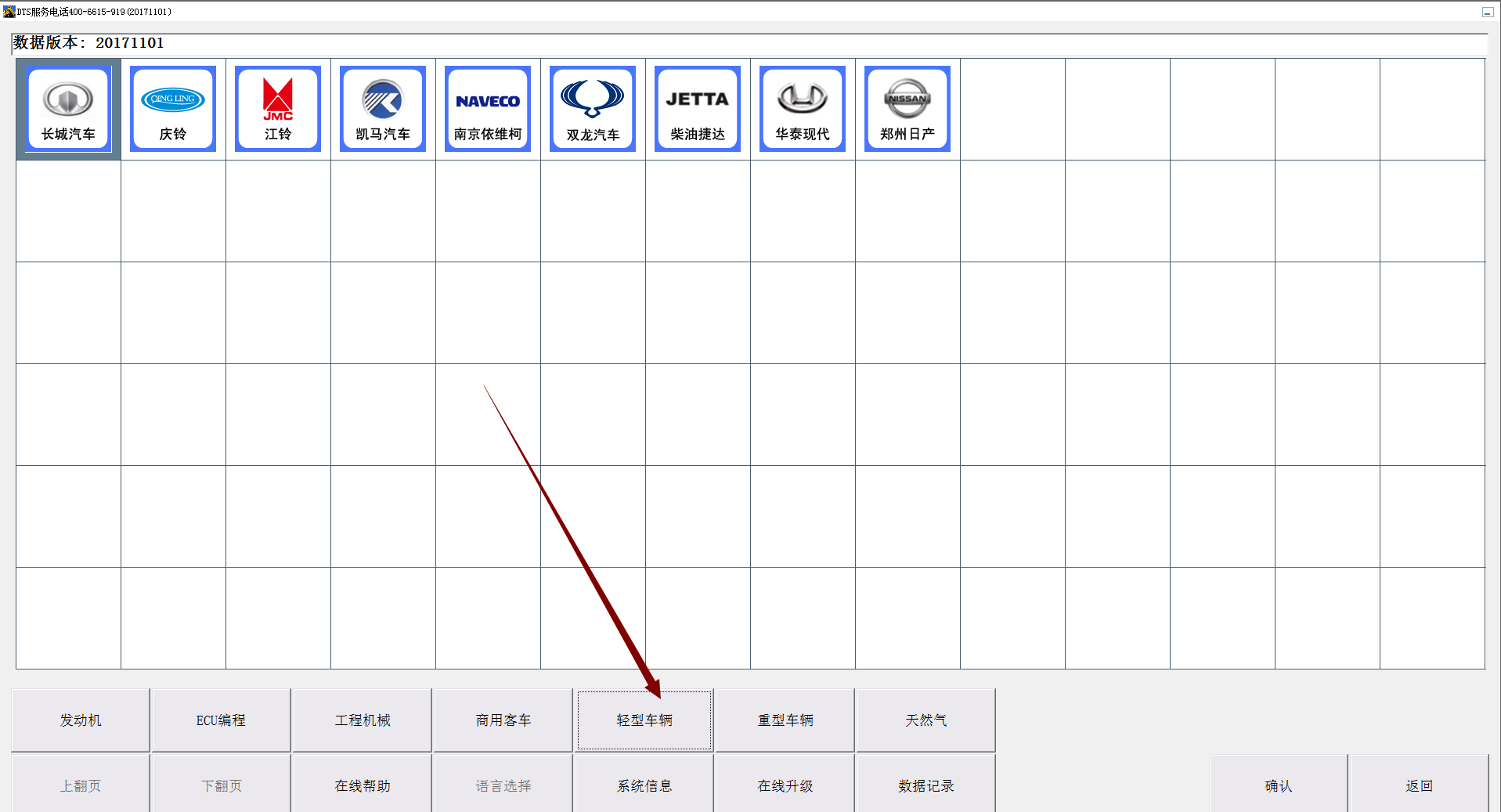Open the 庆铃 brand icon
Screen dimensions: 1501x812
coord(173,109)
